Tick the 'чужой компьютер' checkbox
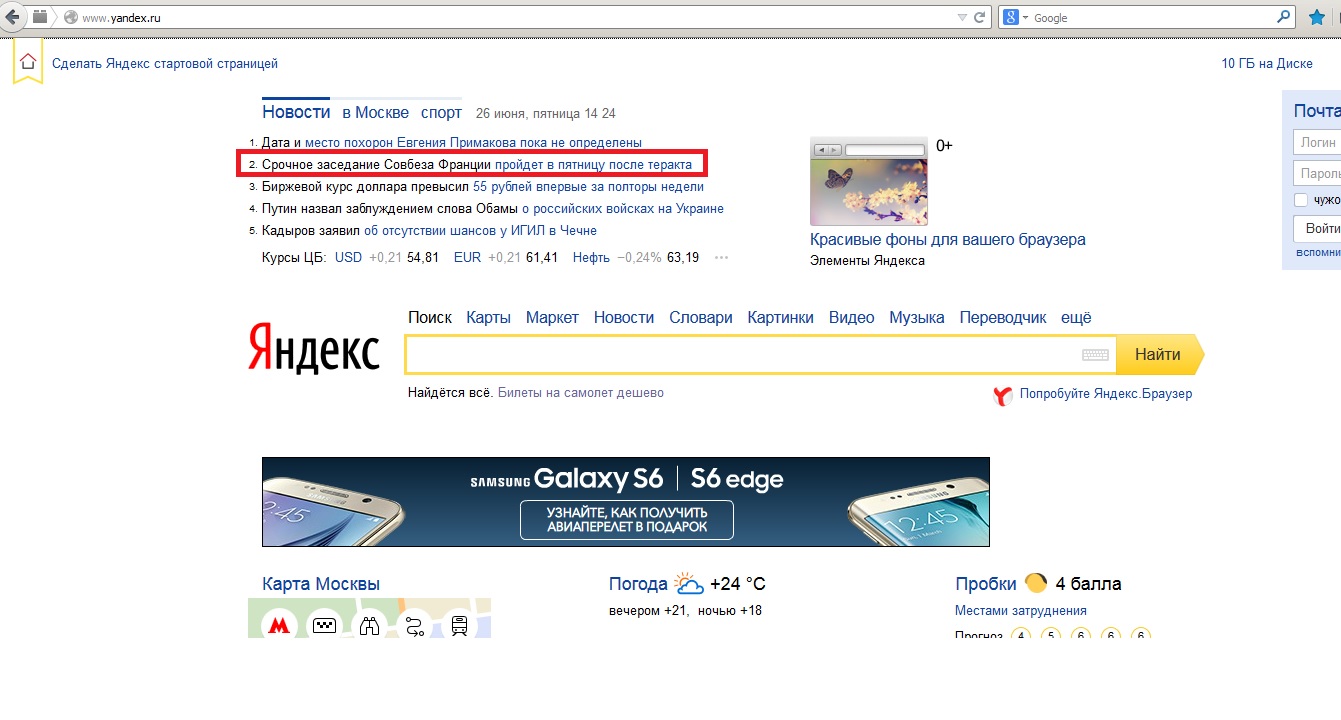 click(1301, 200)
